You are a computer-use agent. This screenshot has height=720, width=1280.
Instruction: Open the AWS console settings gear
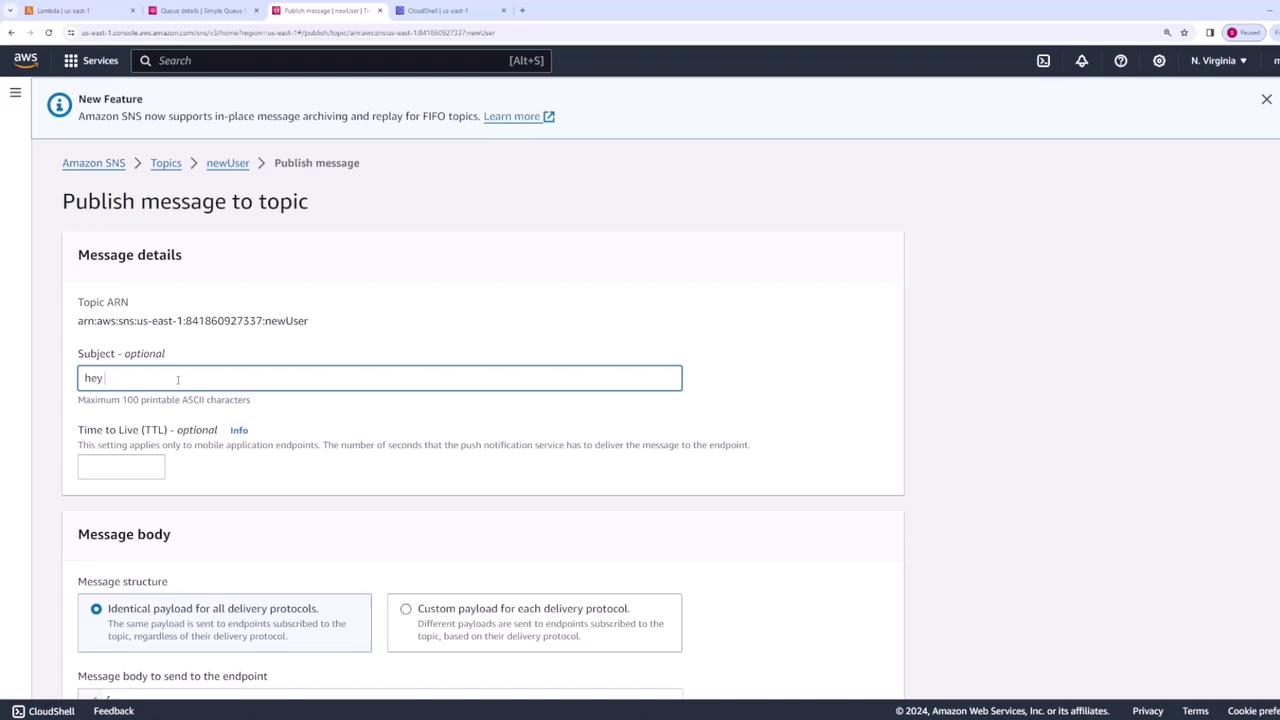point(1159,61)
